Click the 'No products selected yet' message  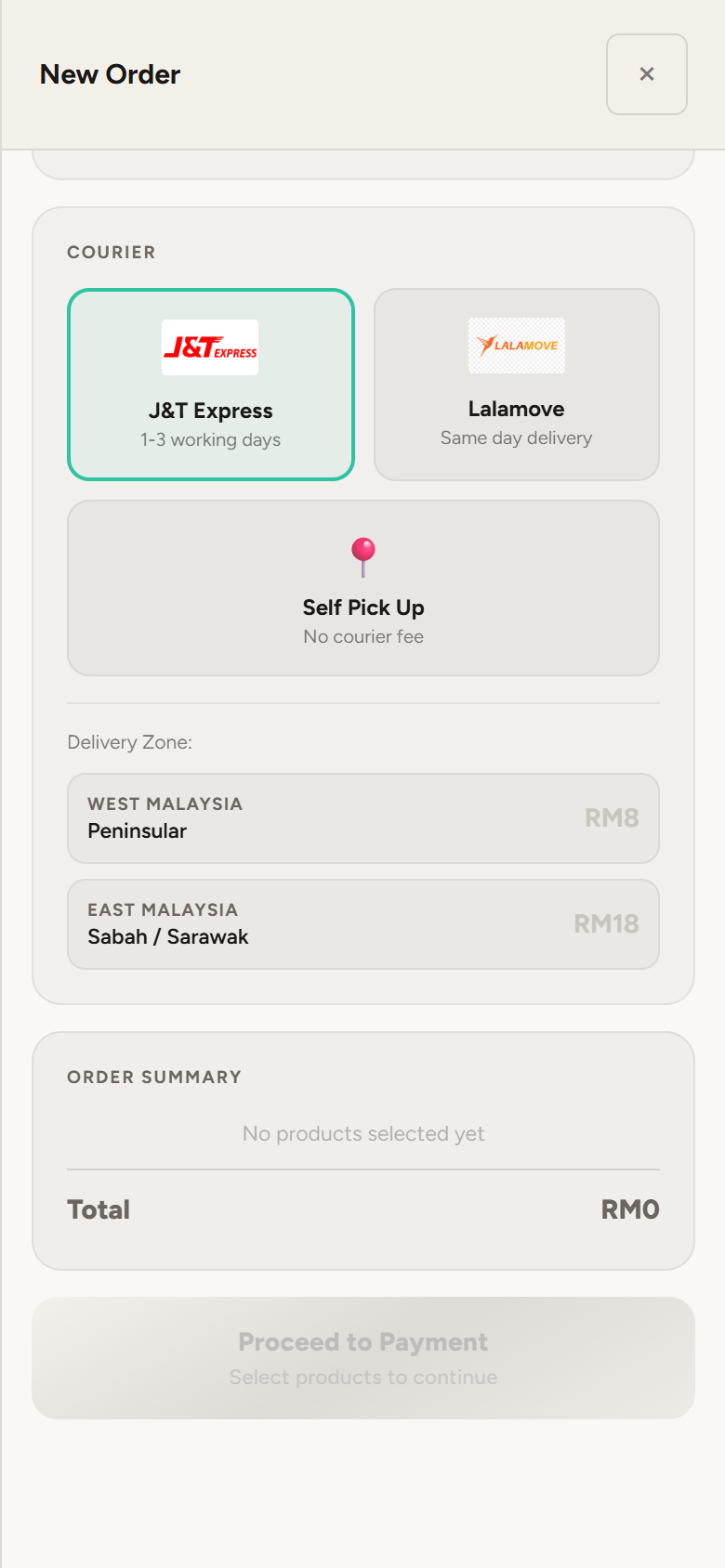coord(363,1133)
